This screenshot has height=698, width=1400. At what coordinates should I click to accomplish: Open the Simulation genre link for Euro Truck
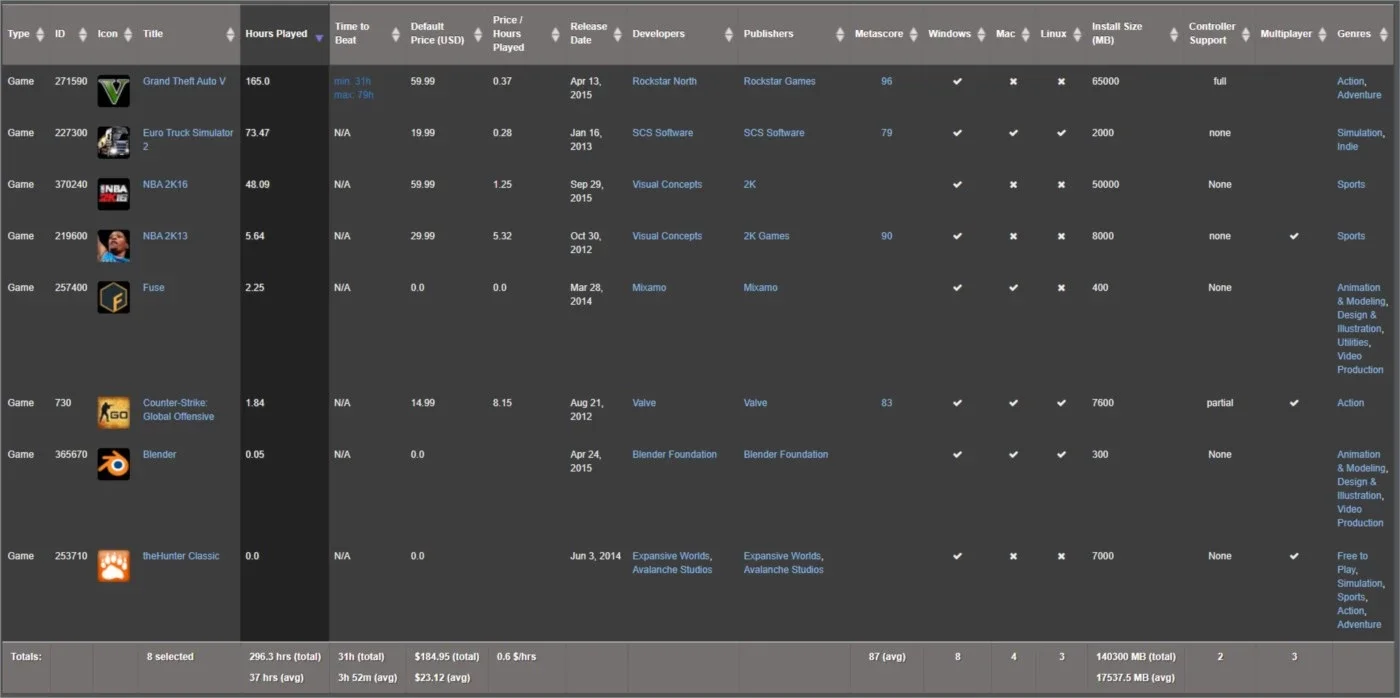click(1360, 133)
